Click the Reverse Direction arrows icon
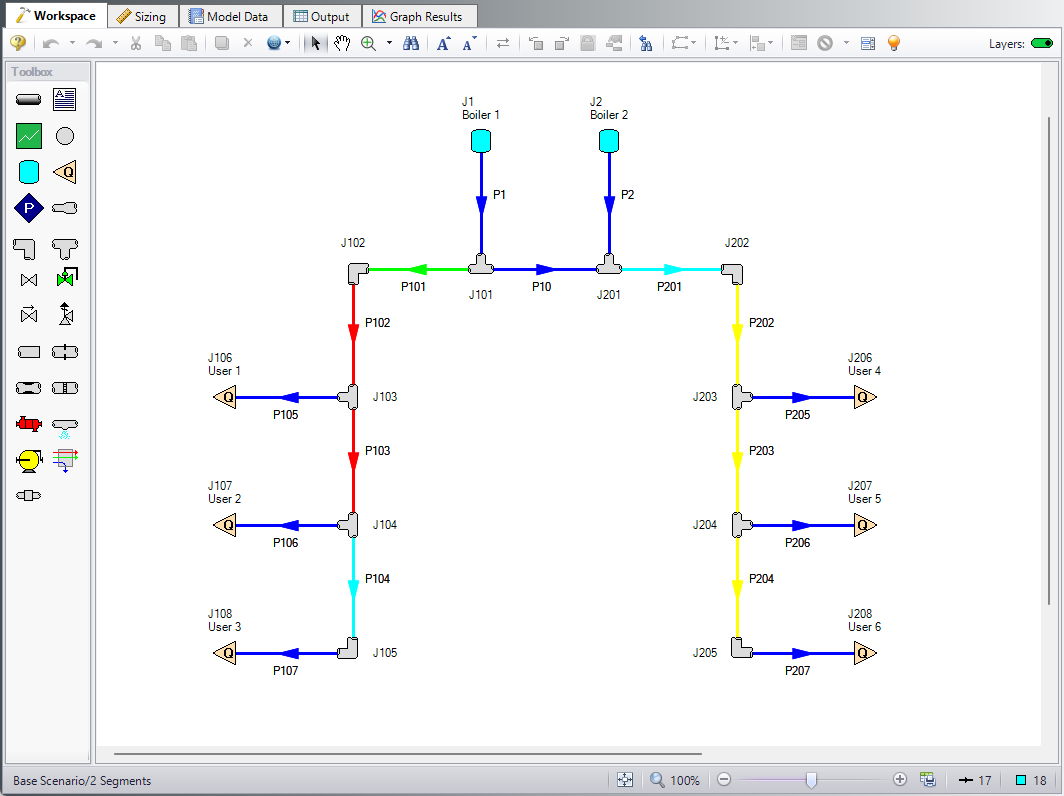 pyautogui.click(x=503, y=43)
